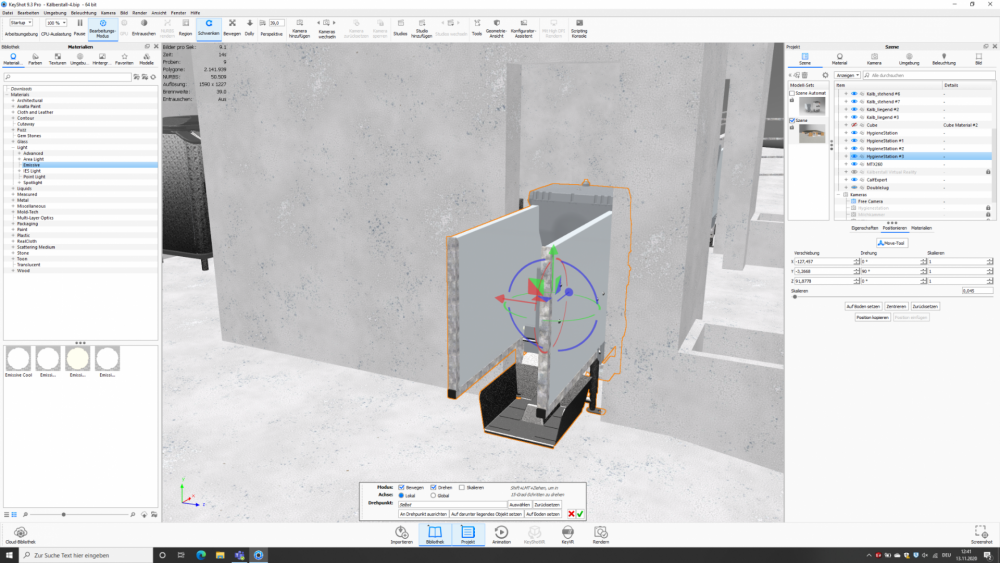
Task: Toggle visibility of the Cube item
Action: pos(854,125)
